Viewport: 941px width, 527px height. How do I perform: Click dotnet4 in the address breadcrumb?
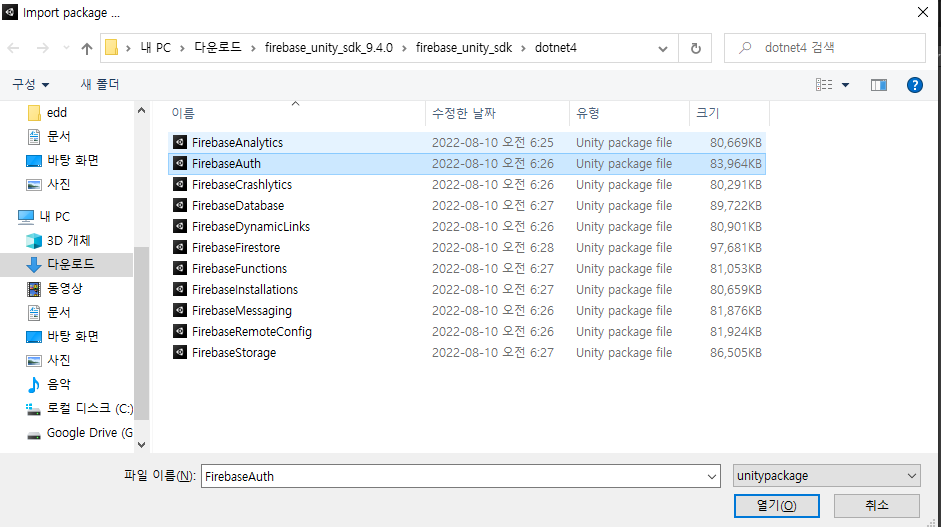click(x=556, y=47)
